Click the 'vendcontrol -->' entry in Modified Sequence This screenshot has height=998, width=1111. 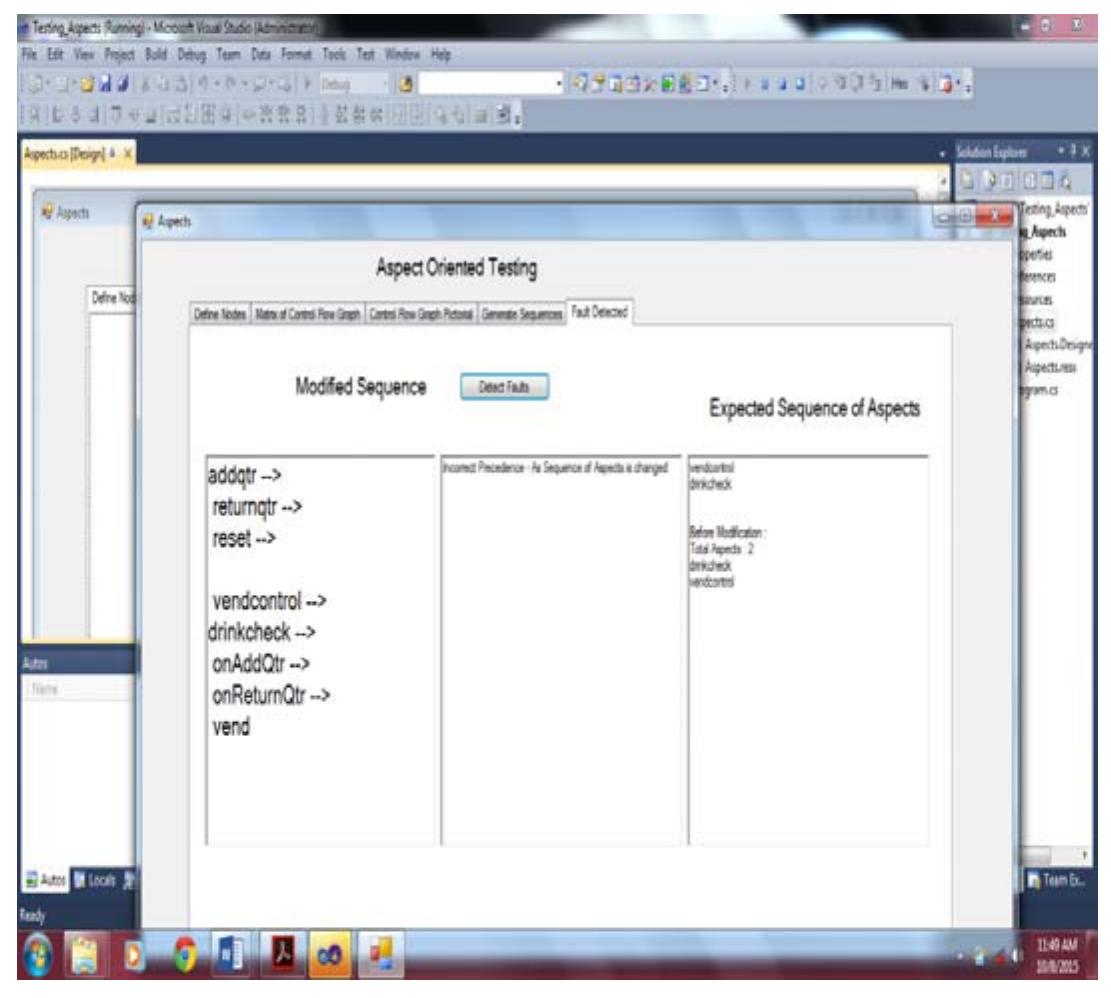tap(269, 601)
